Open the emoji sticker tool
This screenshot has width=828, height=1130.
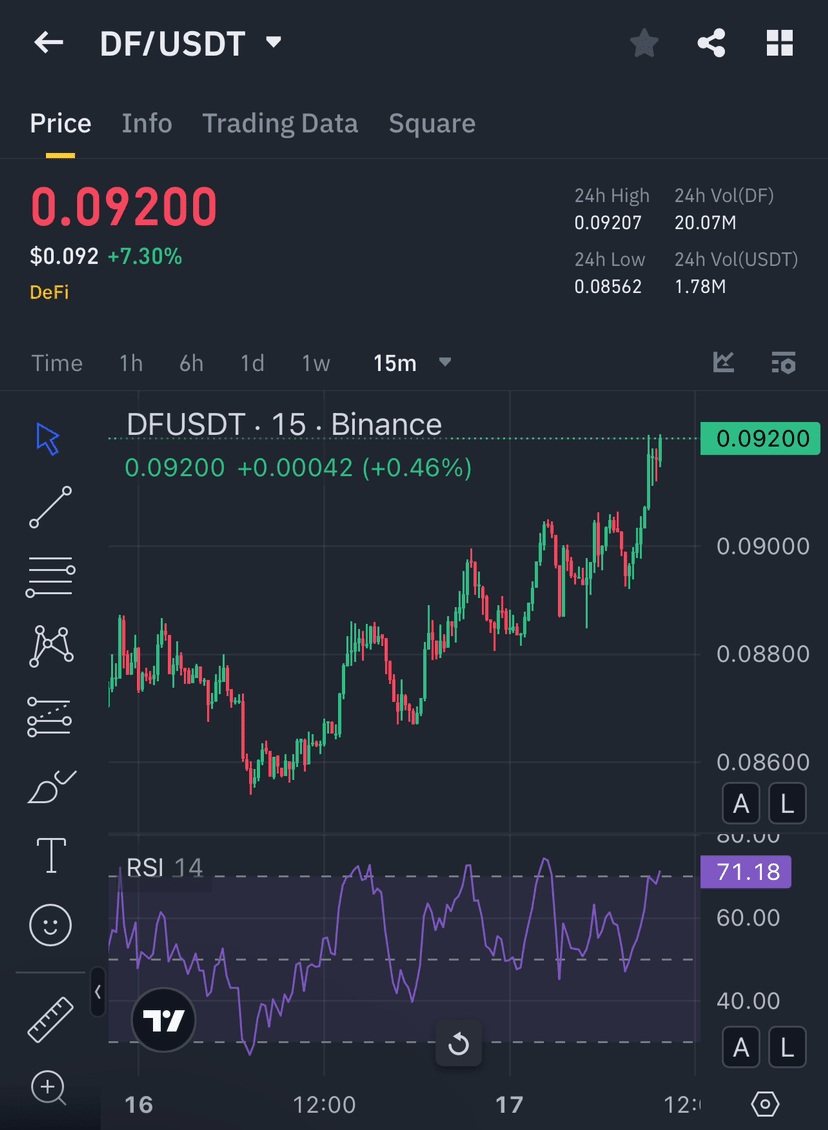[50, 925]
